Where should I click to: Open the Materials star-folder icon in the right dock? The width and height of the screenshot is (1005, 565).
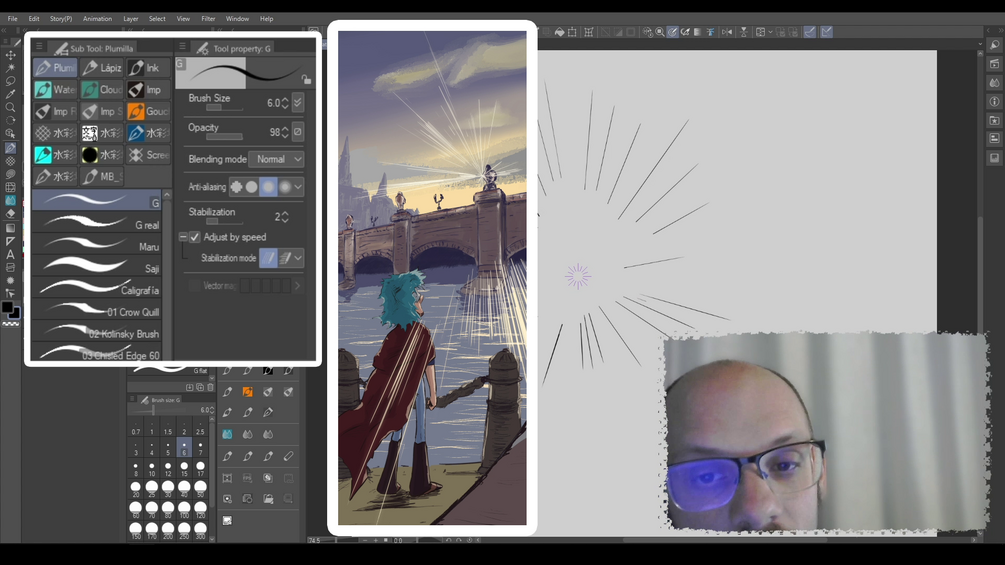click(x=994, y=120)
